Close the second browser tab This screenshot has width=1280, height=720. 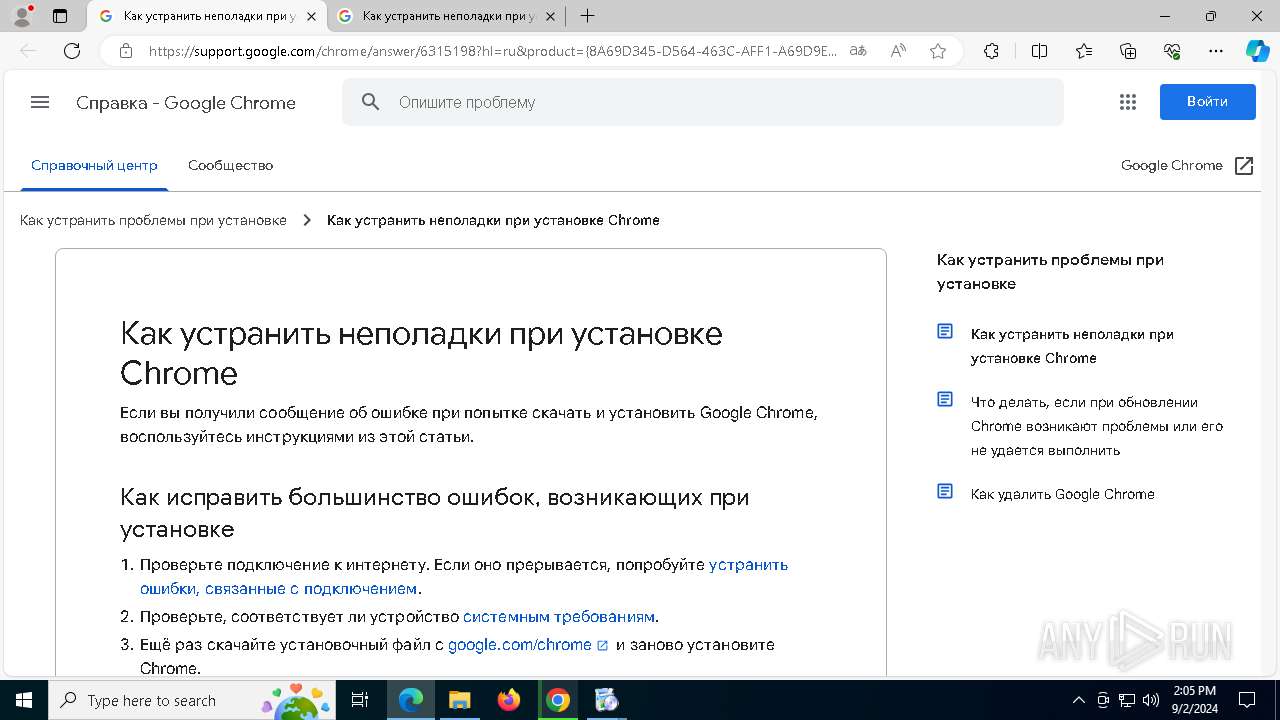tap(550, 16)
